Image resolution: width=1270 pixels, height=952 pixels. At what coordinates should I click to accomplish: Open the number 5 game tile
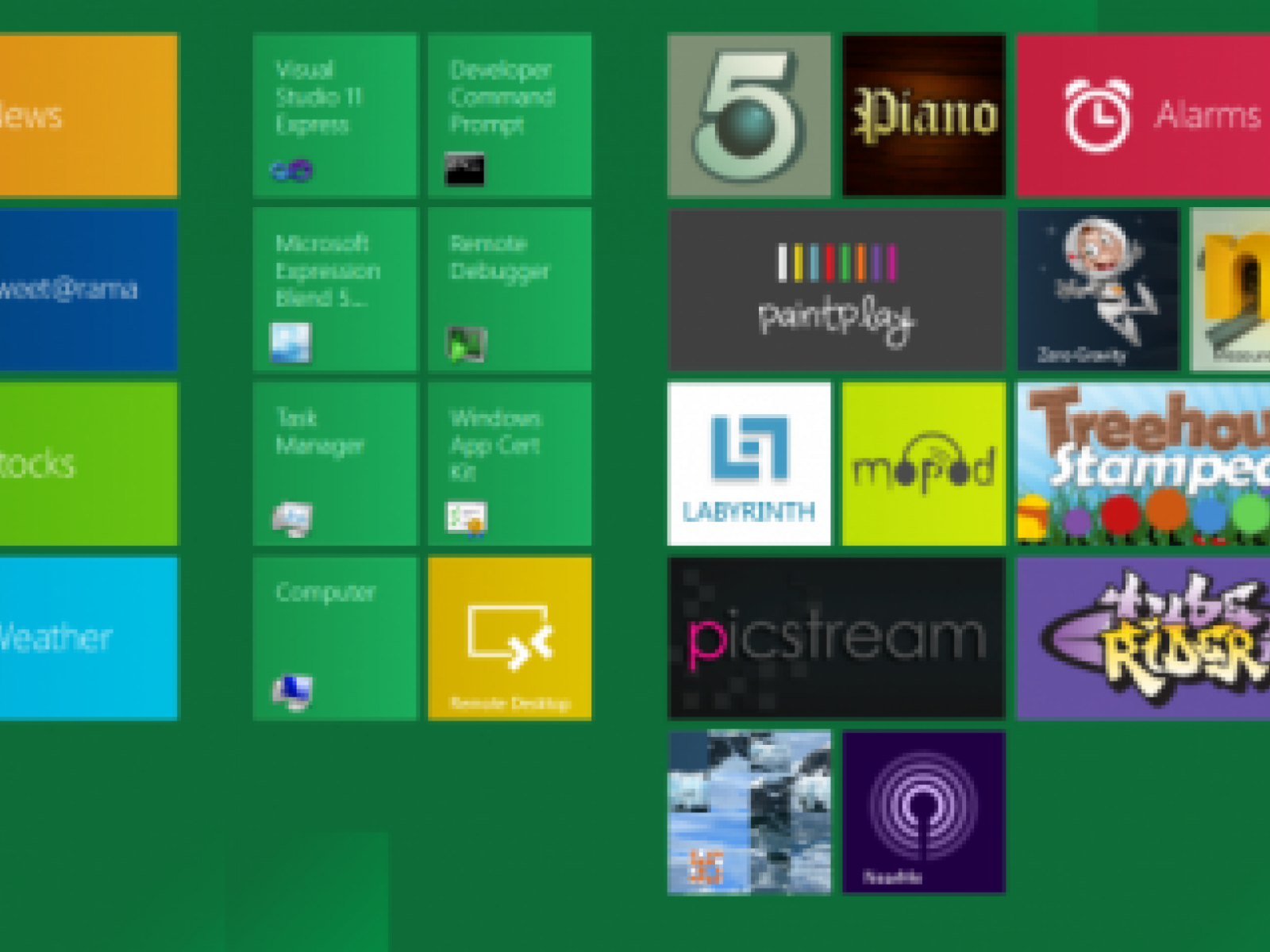point(749,115)
